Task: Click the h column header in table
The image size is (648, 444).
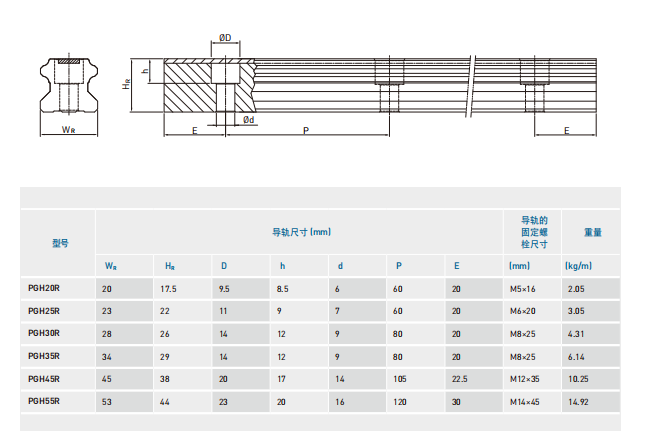Action: pyautogui.click(x=282, y=266)
